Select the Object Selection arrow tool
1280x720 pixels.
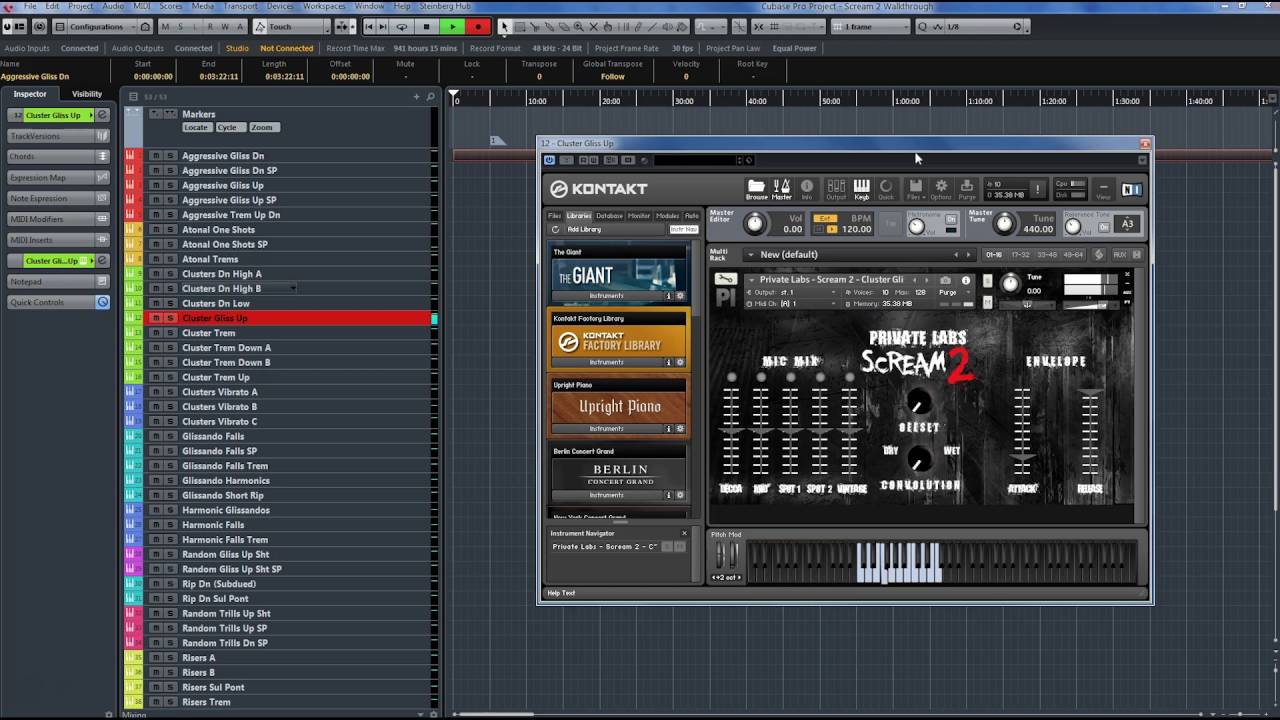coord(504,27)
